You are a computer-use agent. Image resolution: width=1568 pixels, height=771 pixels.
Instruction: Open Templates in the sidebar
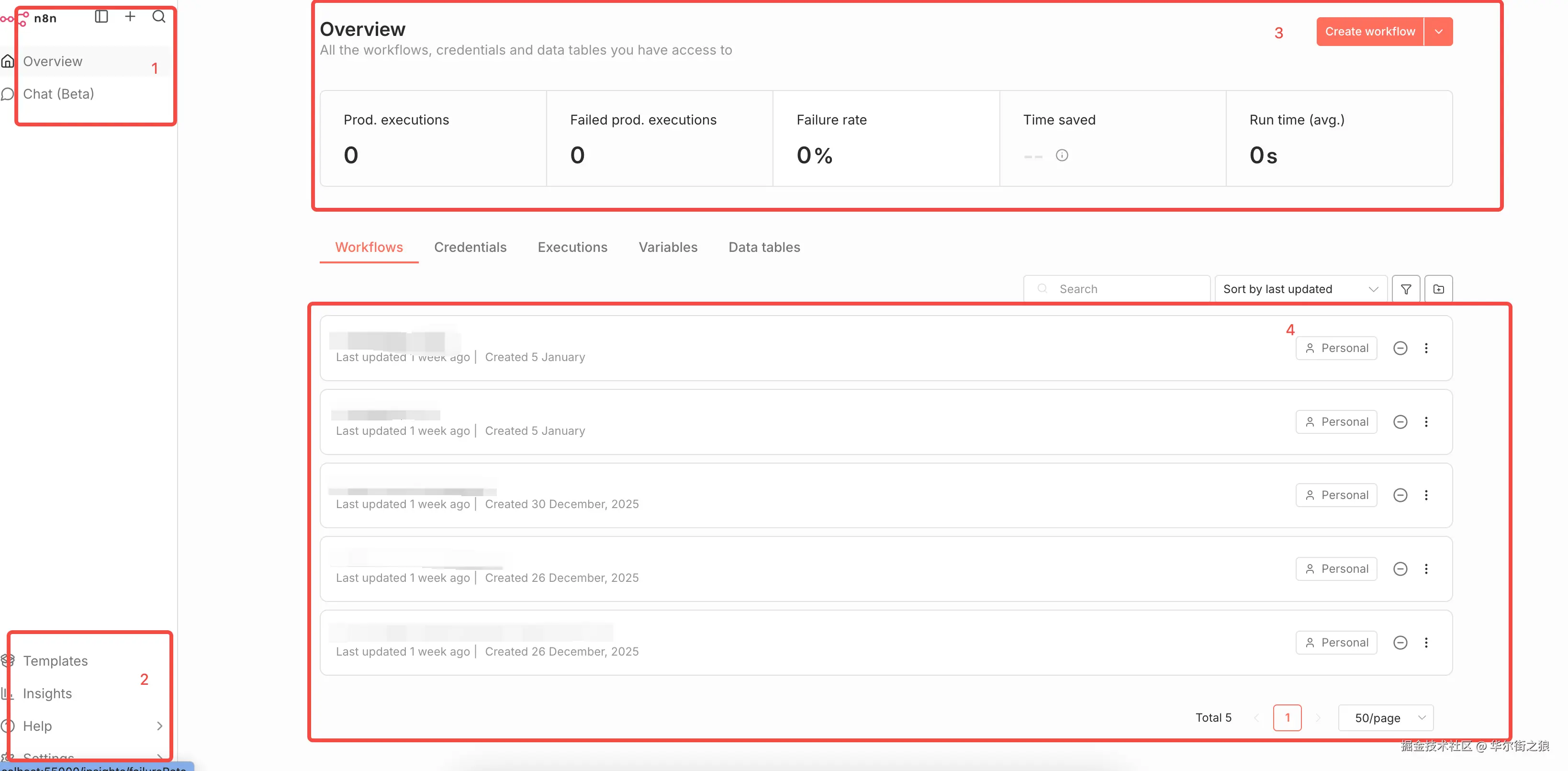point(56,661)
